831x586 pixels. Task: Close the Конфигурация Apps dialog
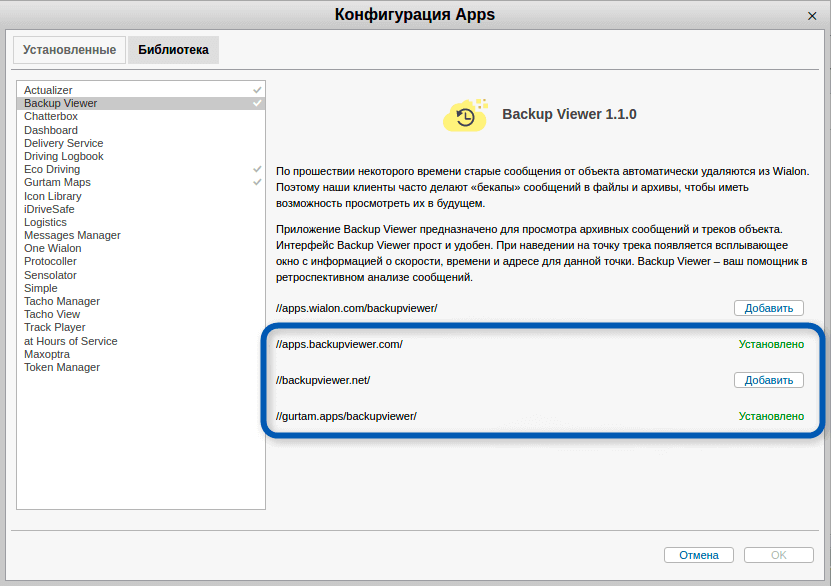[811, 16]
